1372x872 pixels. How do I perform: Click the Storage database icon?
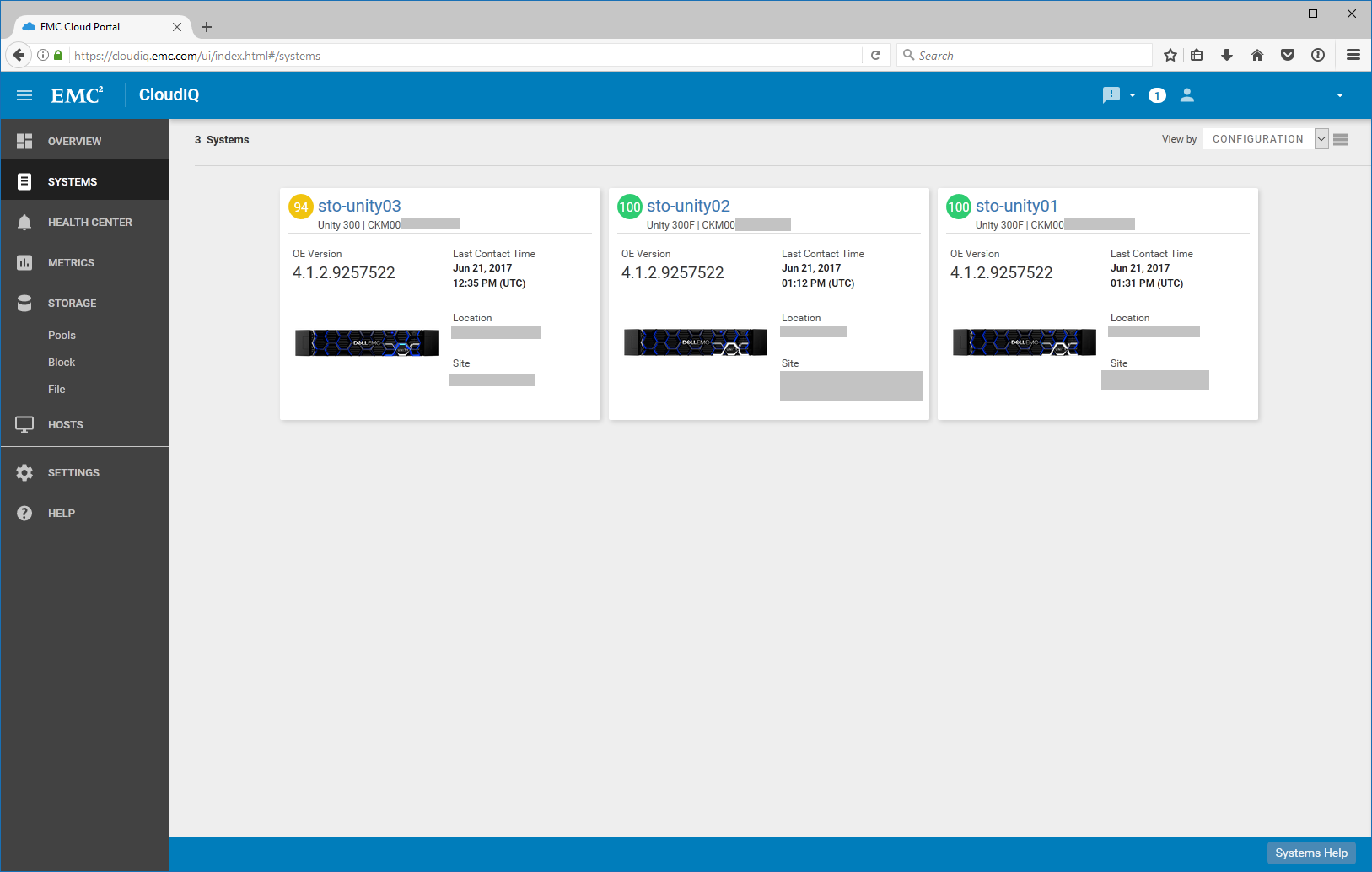24,304
